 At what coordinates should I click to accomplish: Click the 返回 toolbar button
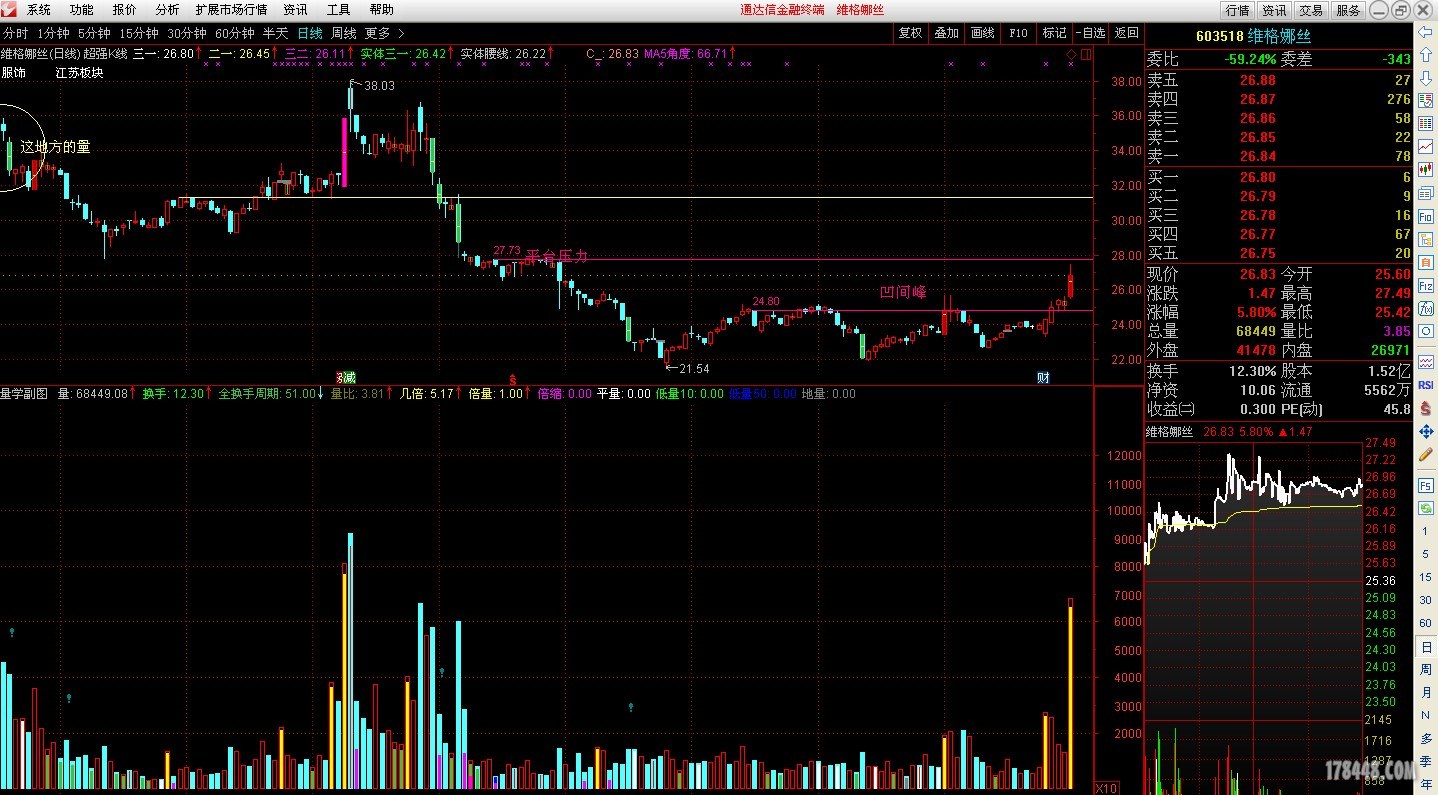(x=1126, y=33)
